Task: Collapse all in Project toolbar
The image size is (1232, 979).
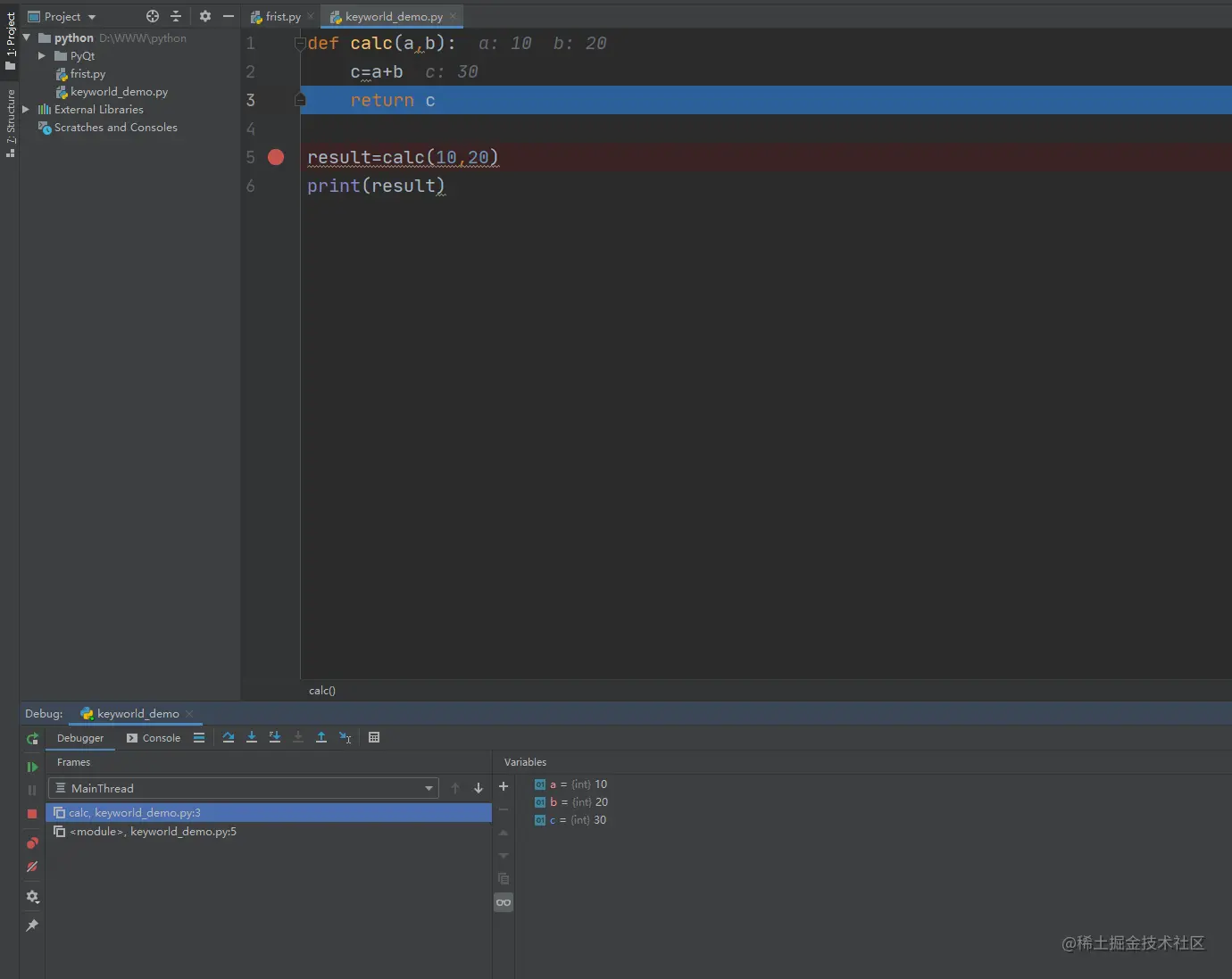Action: point(176,16)
